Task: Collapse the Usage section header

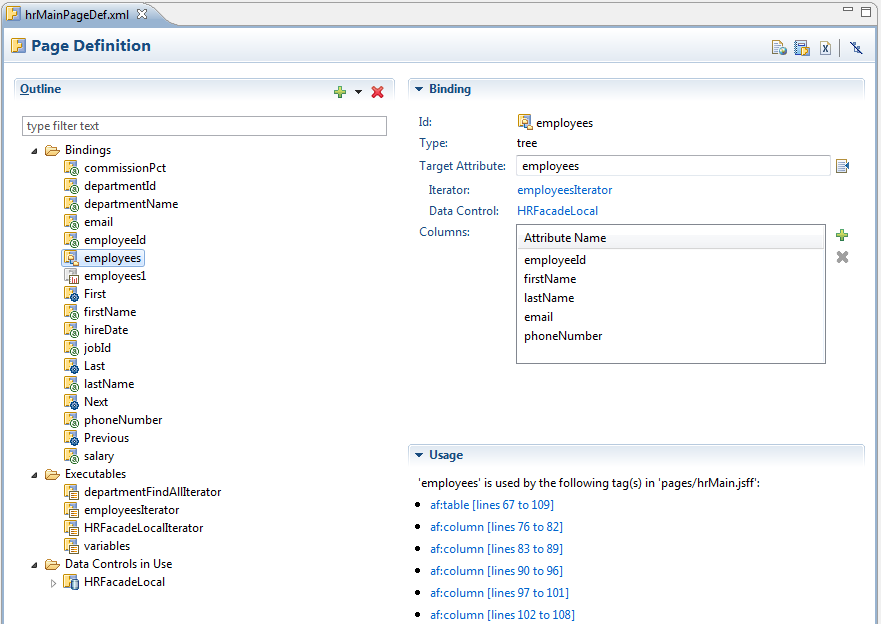Action: pos(419,454)
